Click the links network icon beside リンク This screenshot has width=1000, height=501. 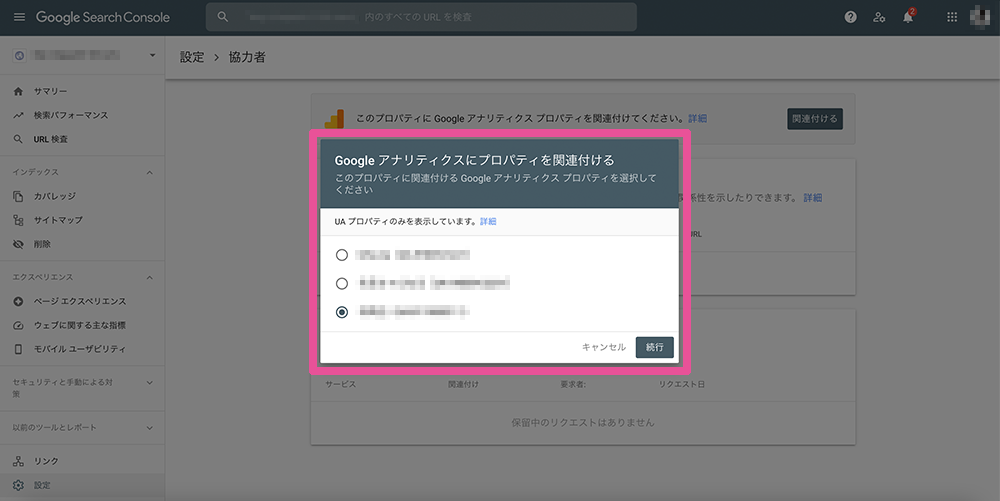tap(18, 461)
